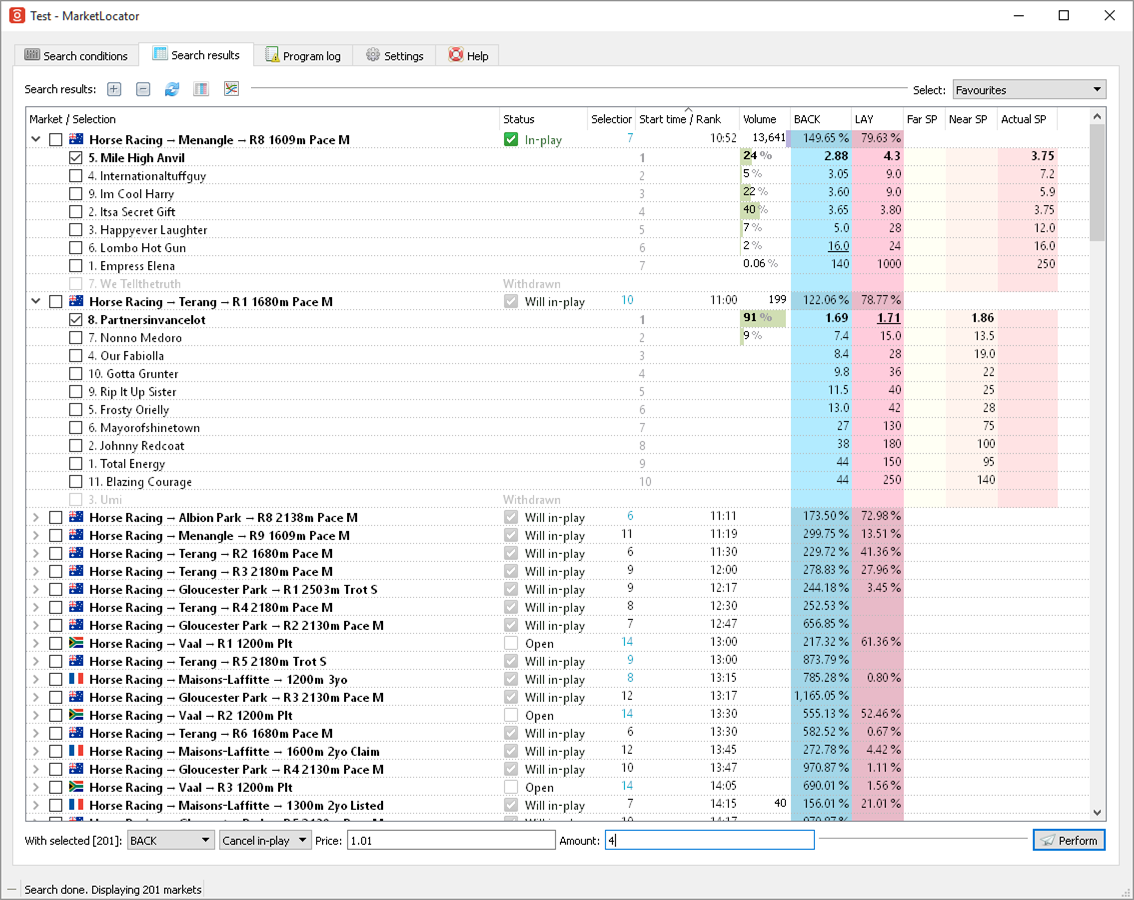1134x900 pixels.
Task: Click flag of Maisons-Laffitte 1600m 2yo Claim
Action: tap(76, 751)
